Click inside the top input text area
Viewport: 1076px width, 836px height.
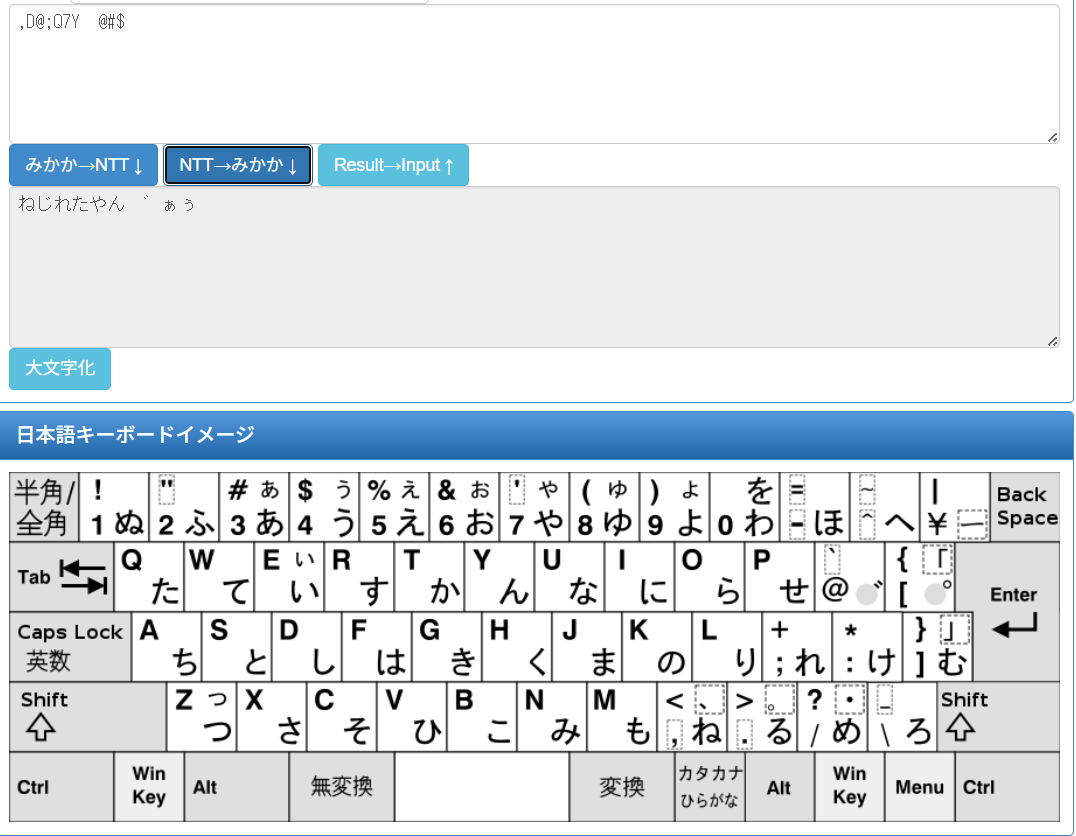(534, 75)
